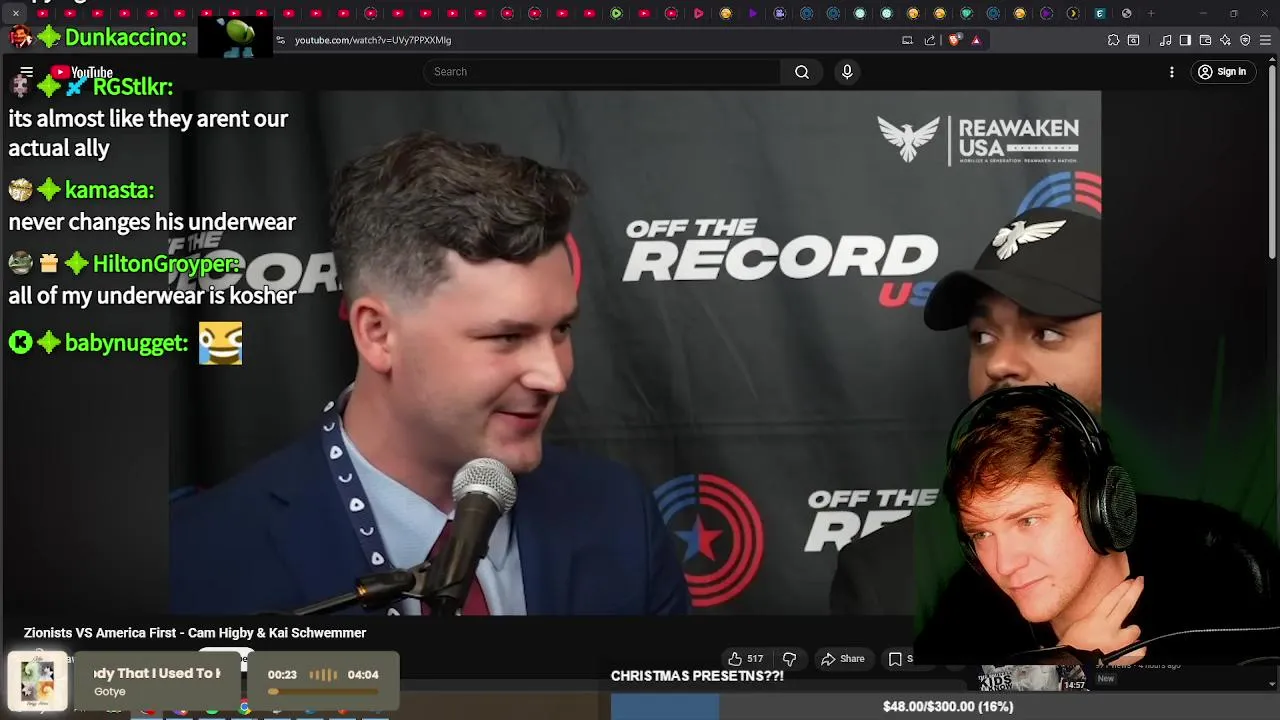Open a new tab with plus button
Screen dimensions: 1280x720
pos(1151,13)
